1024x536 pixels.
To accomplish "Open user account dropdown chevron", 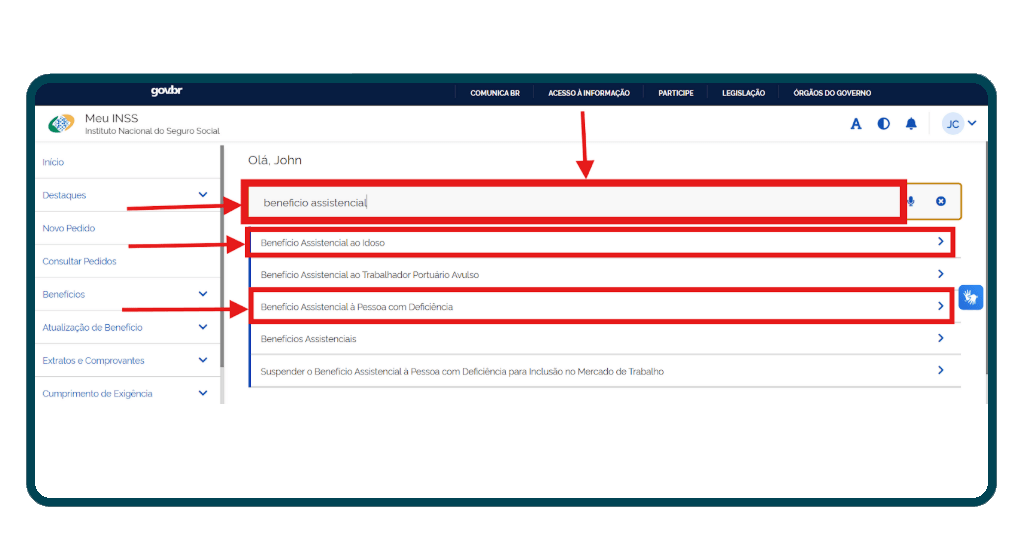I will coord(972,124).
